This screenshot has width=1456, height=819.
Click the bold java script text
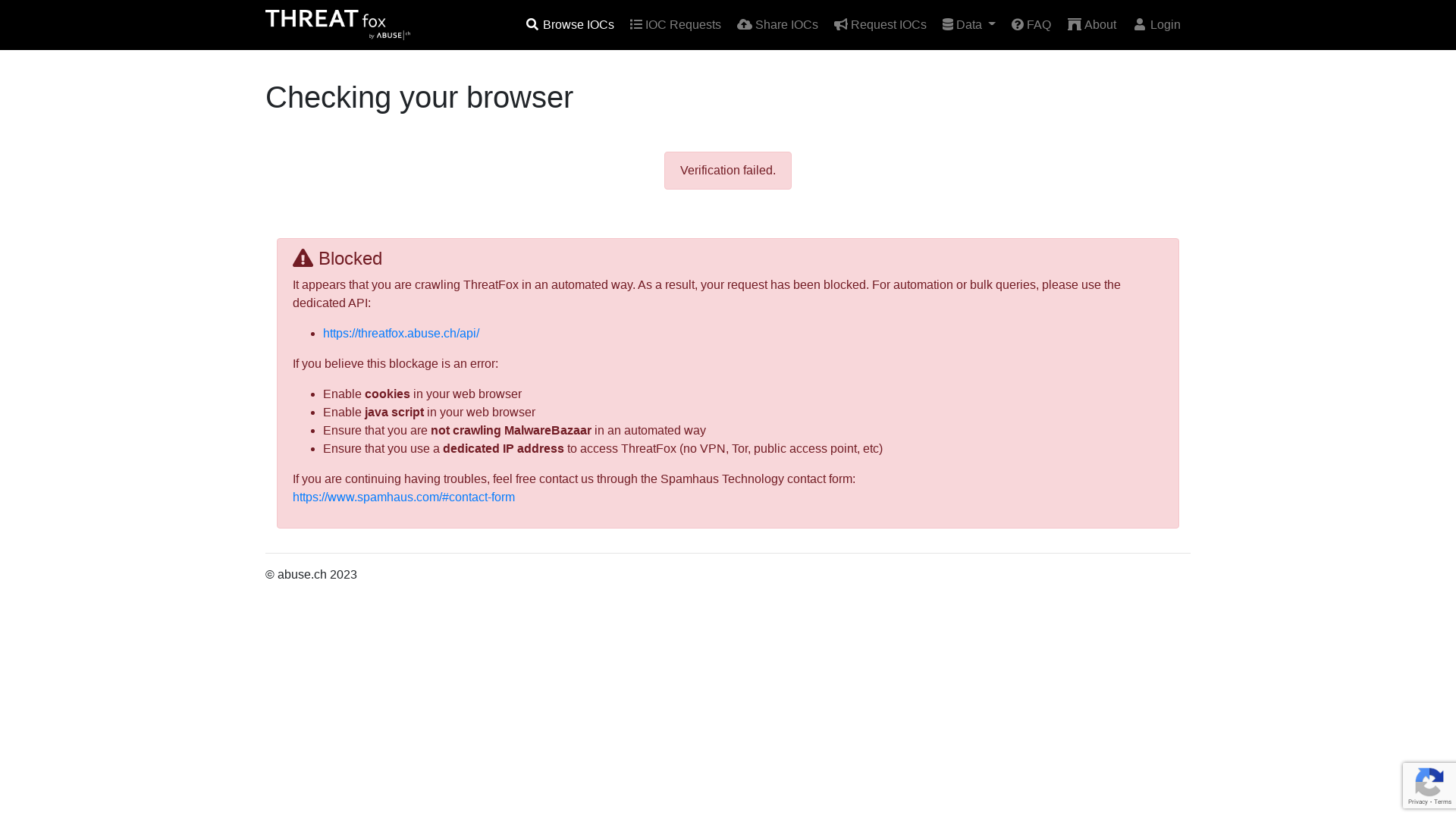[x=394, y=413]
